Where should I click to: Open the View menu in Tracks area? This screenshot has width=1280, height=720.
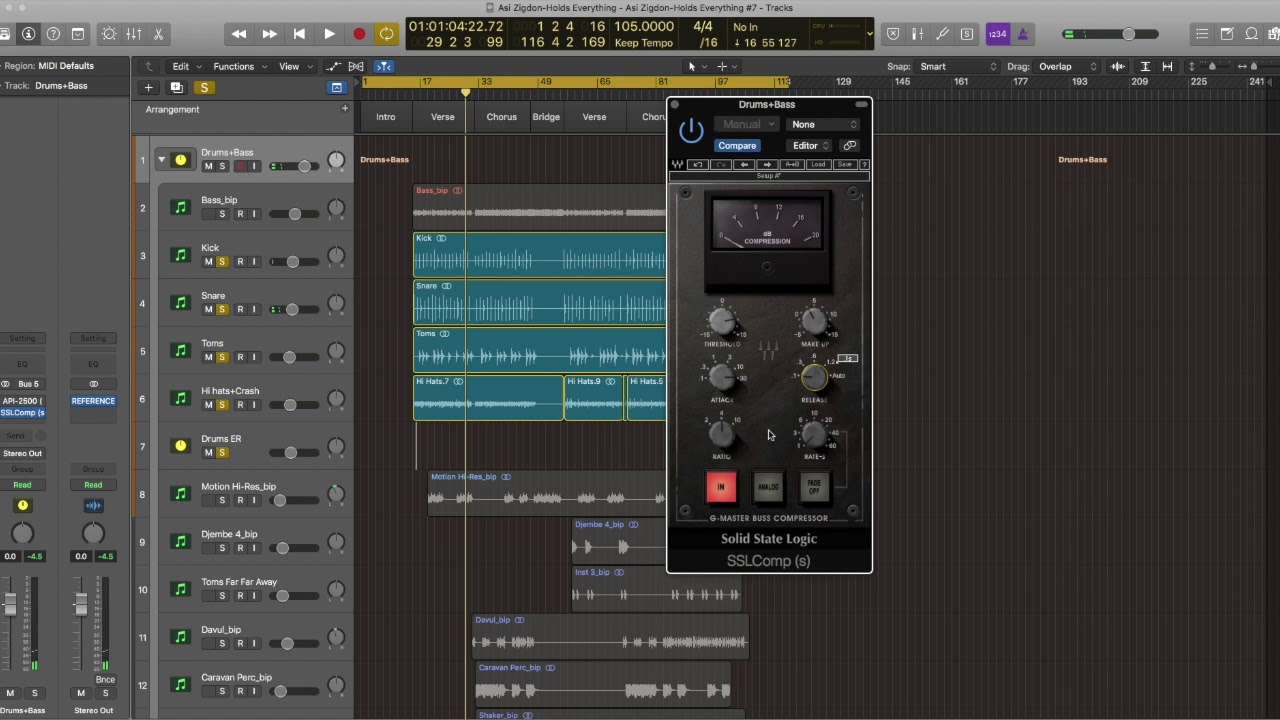click(x=293, y=66)
